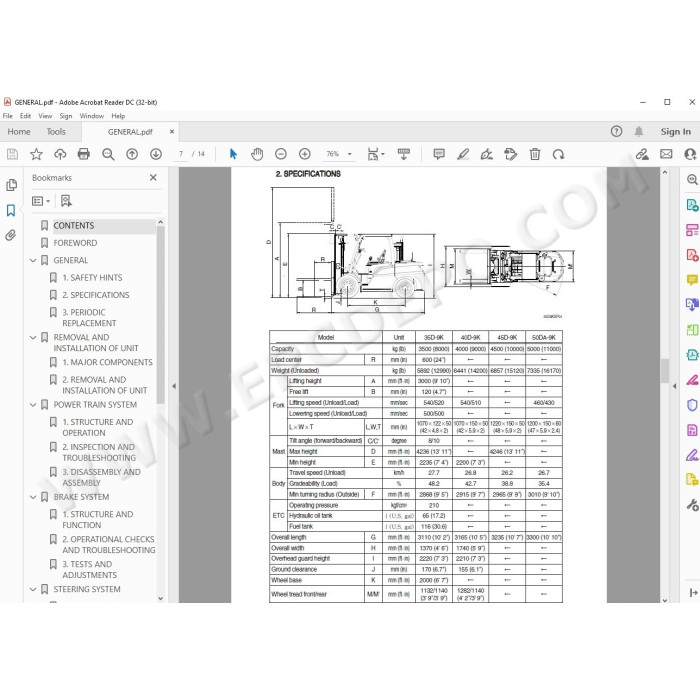Open notifications bell icon
Image resolution: width=700 pixels, height=700 pixels.
(x=639, y=131)
